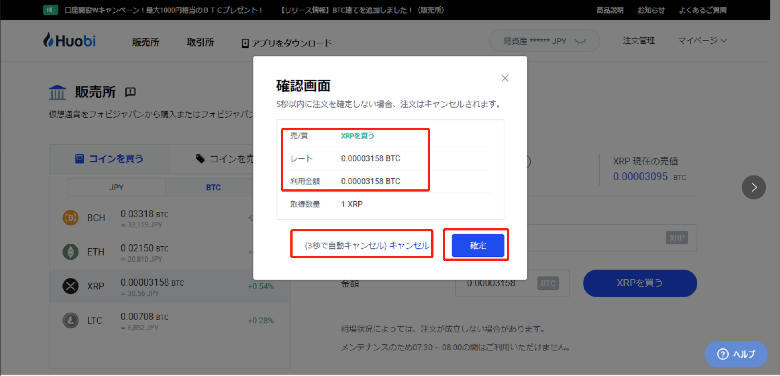Viewport: 780px width, 376px height.
Task: Click the green badge icon in the top bar
Action: point(51,10)
